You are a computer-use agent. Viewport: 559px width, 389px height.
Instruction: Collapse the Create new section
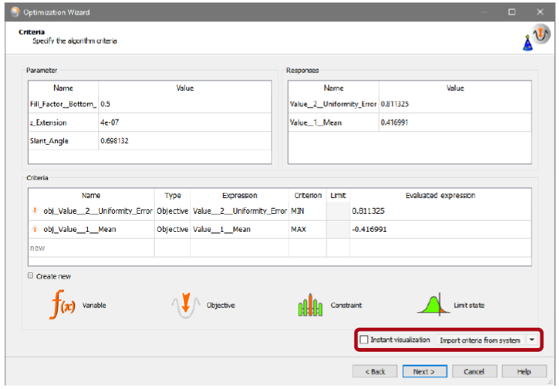pos(30,276)
